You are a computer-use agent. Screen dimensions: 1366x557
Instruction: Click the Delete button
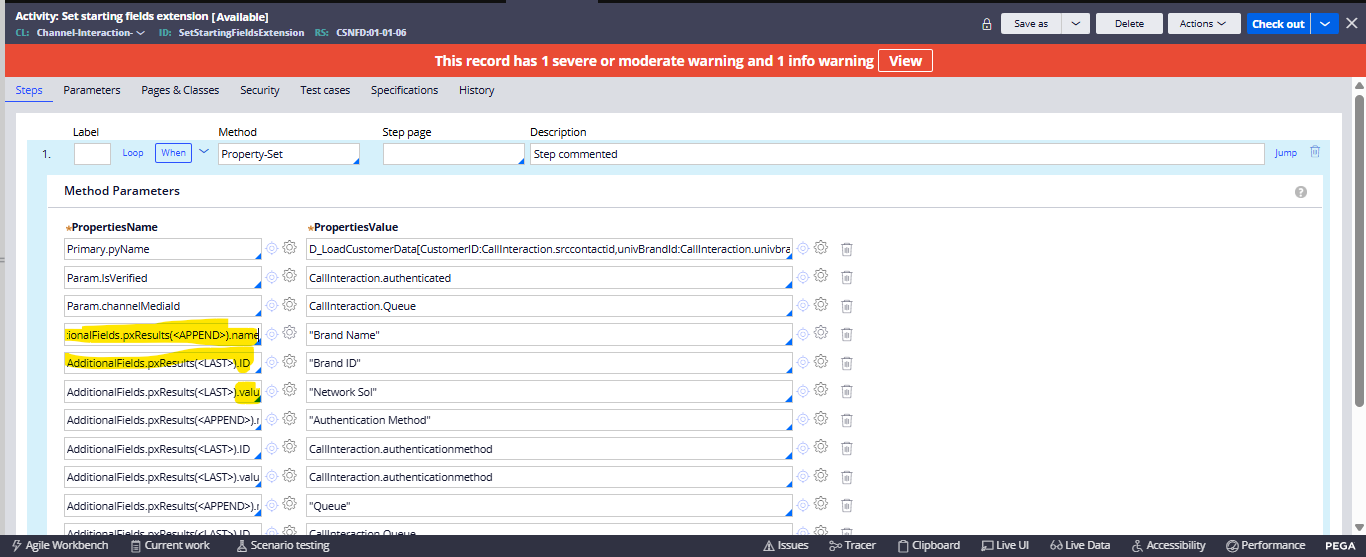click(x=1129, y=24)
